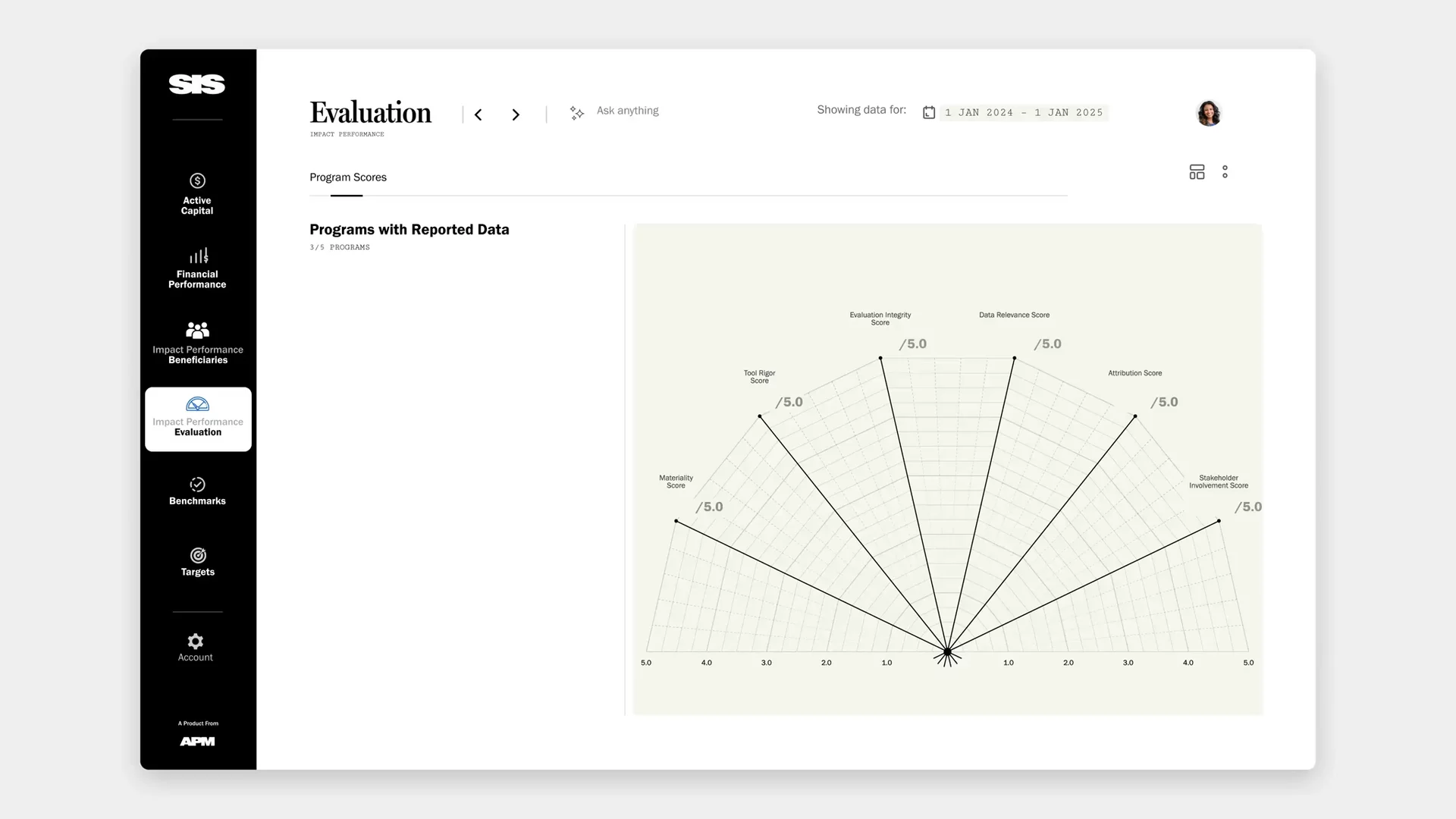This screenshot has height=819, width=1456.
Task: Open Financial Performance chart icon
Action: [198, 256]
